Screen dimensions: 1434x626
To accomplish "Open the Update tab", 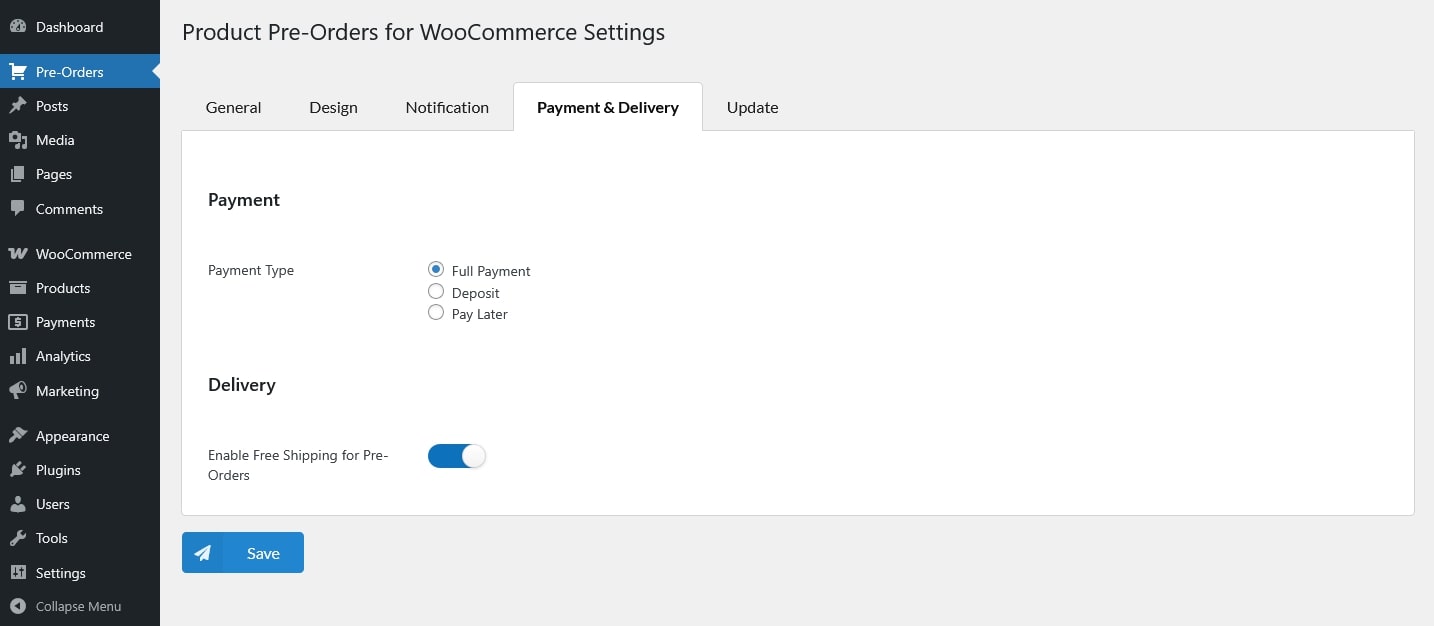I will point(752,108).
